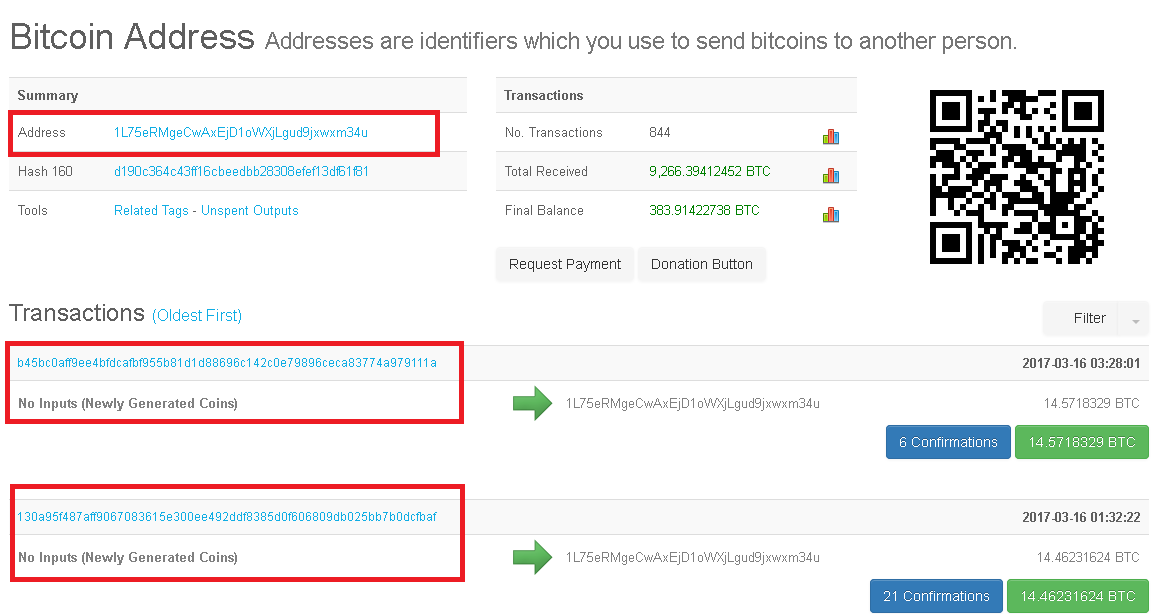Click green arrow of the 14.5718329 BTC transaction
The height and width of the screenshot is (614, 1158).
tap(532, 404)
